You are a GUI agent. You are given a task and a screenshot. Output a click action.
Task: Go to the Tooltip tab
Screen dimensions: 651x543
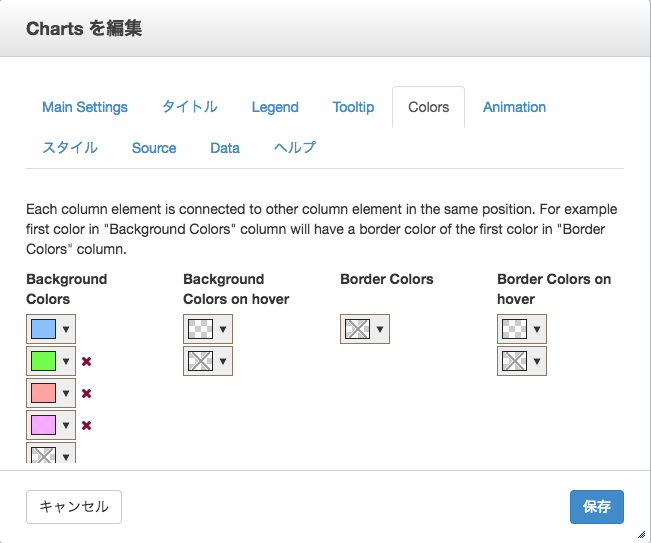(353, 107)
